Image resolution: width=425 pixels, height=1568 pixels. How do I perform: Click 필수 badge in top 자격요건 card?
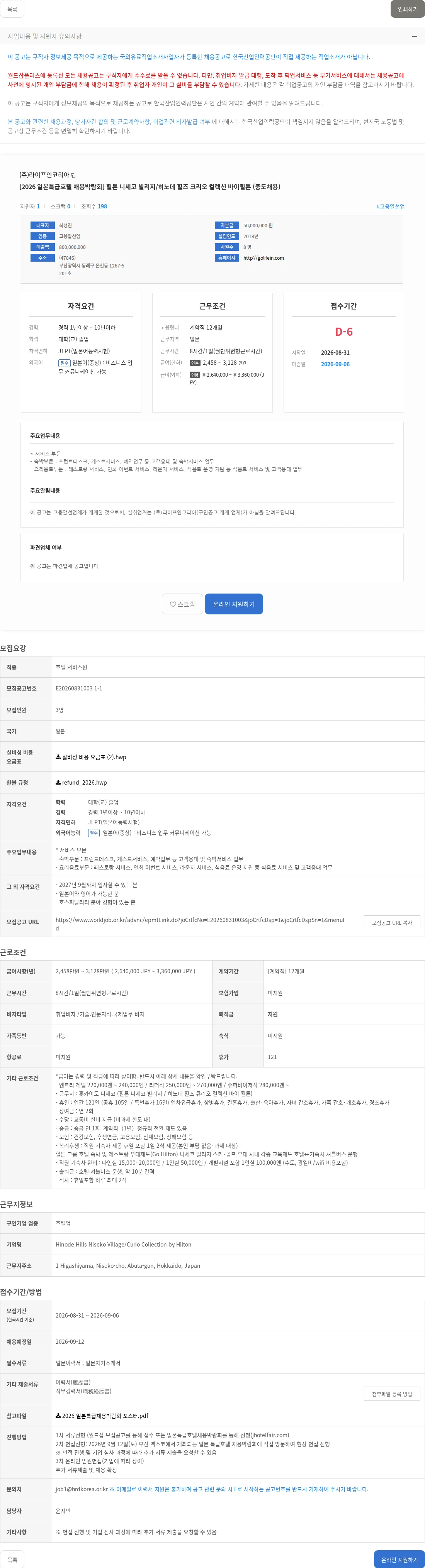64,363
